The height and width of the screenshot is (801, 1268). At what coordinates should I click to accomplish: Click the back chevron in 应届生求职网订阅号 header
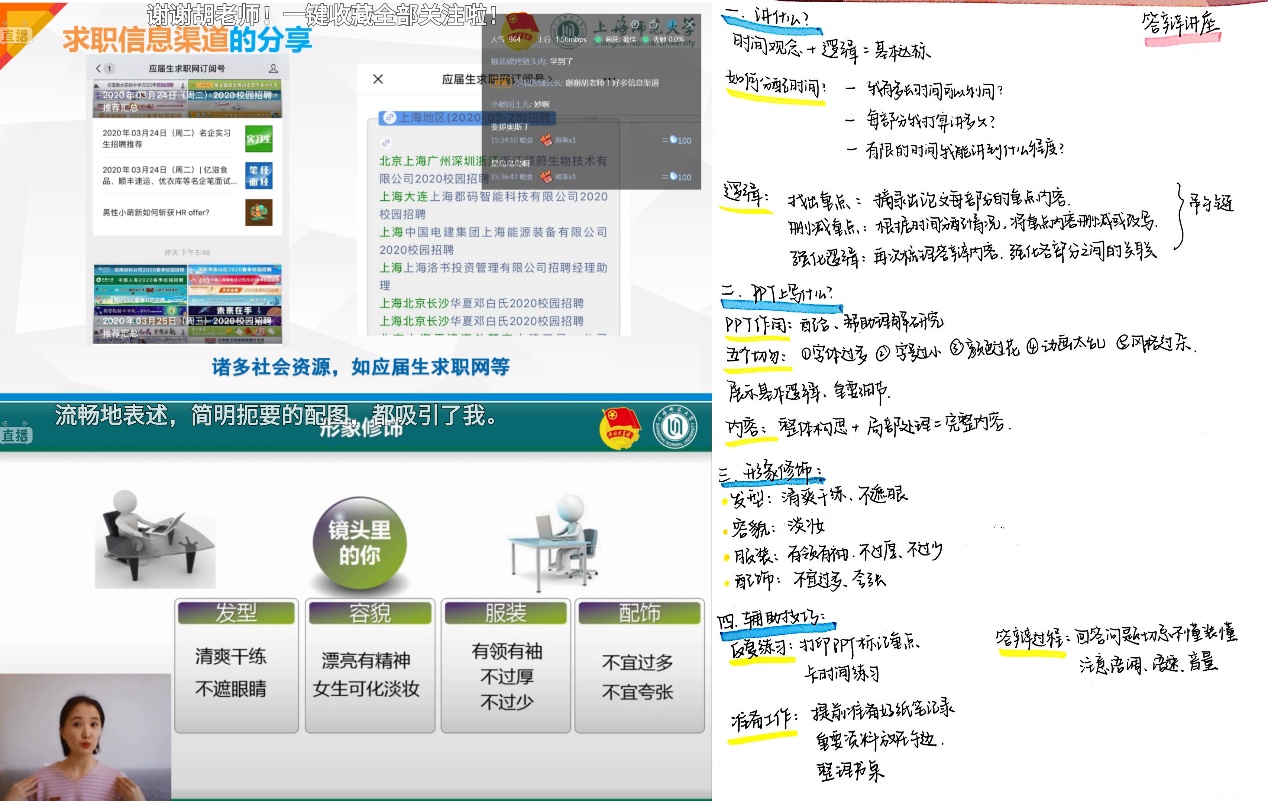tap(99, 68)
